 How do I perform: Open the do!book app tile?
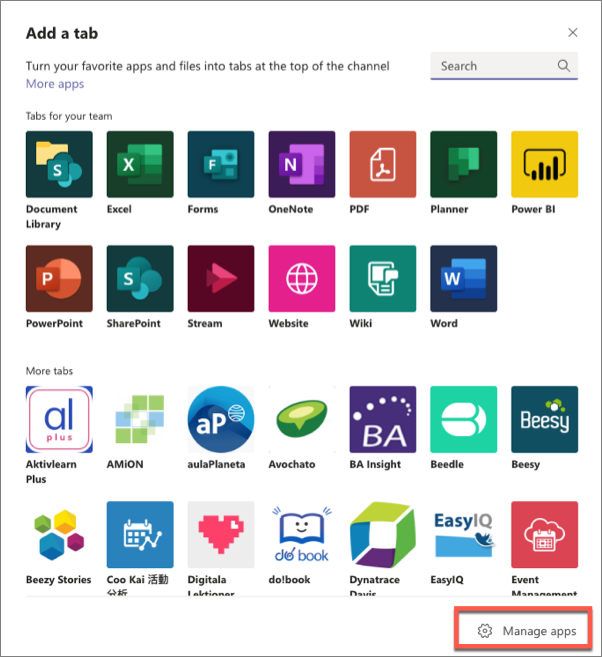pyautogui.click(x=302, y=534)
